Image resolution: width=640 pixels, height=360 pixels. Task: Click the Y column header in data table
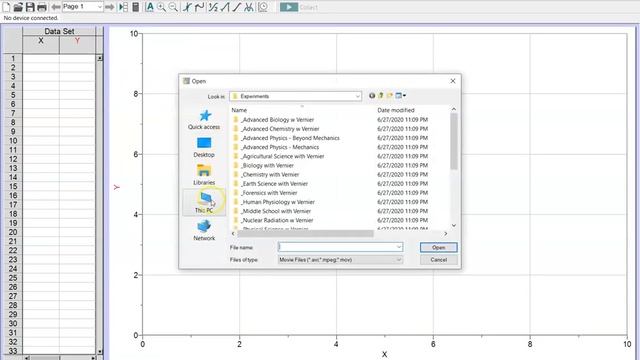click(77, 45)
